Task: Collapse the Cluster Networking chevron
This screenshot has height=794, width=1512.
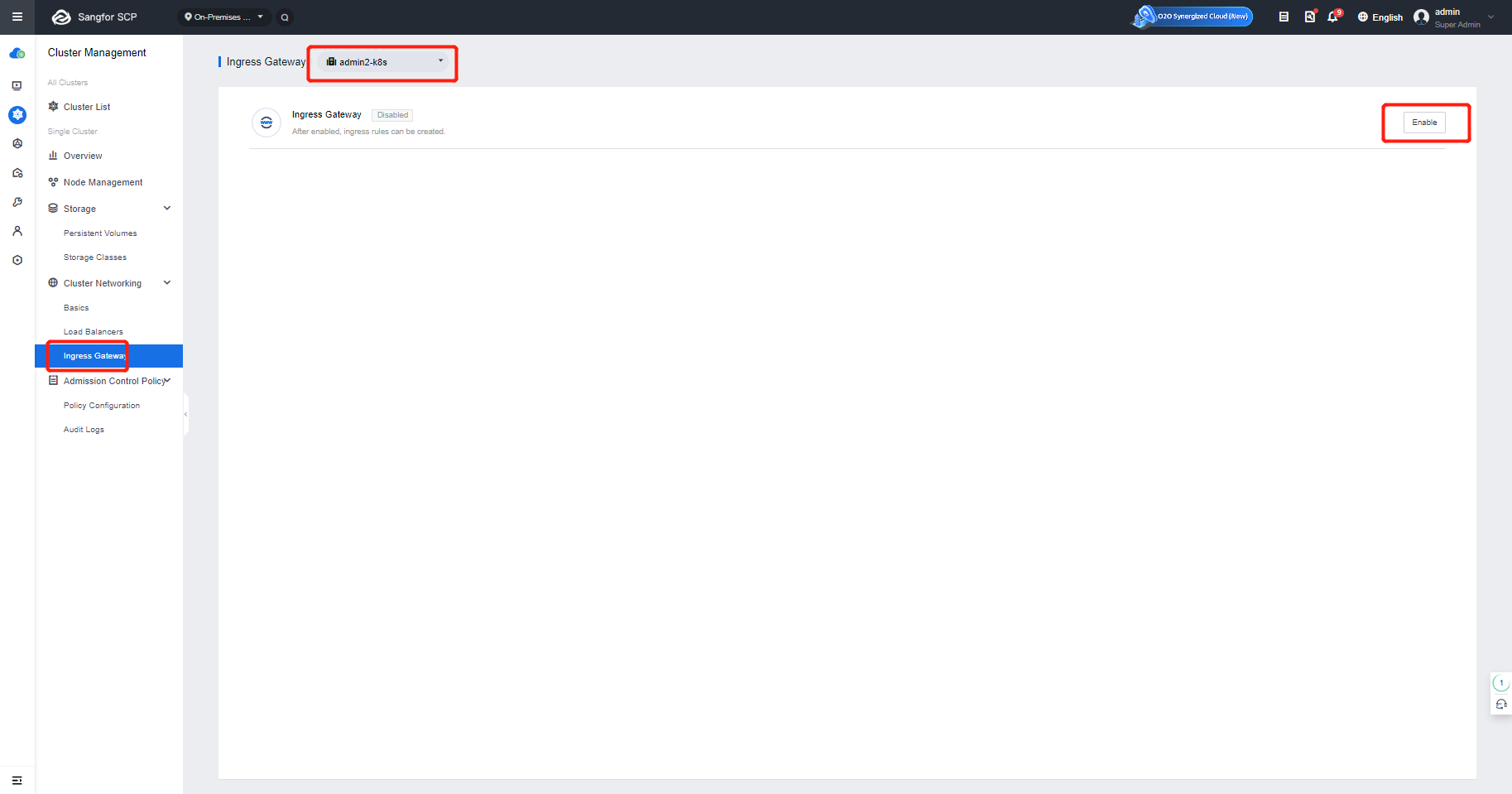Action: pos(167,283)
